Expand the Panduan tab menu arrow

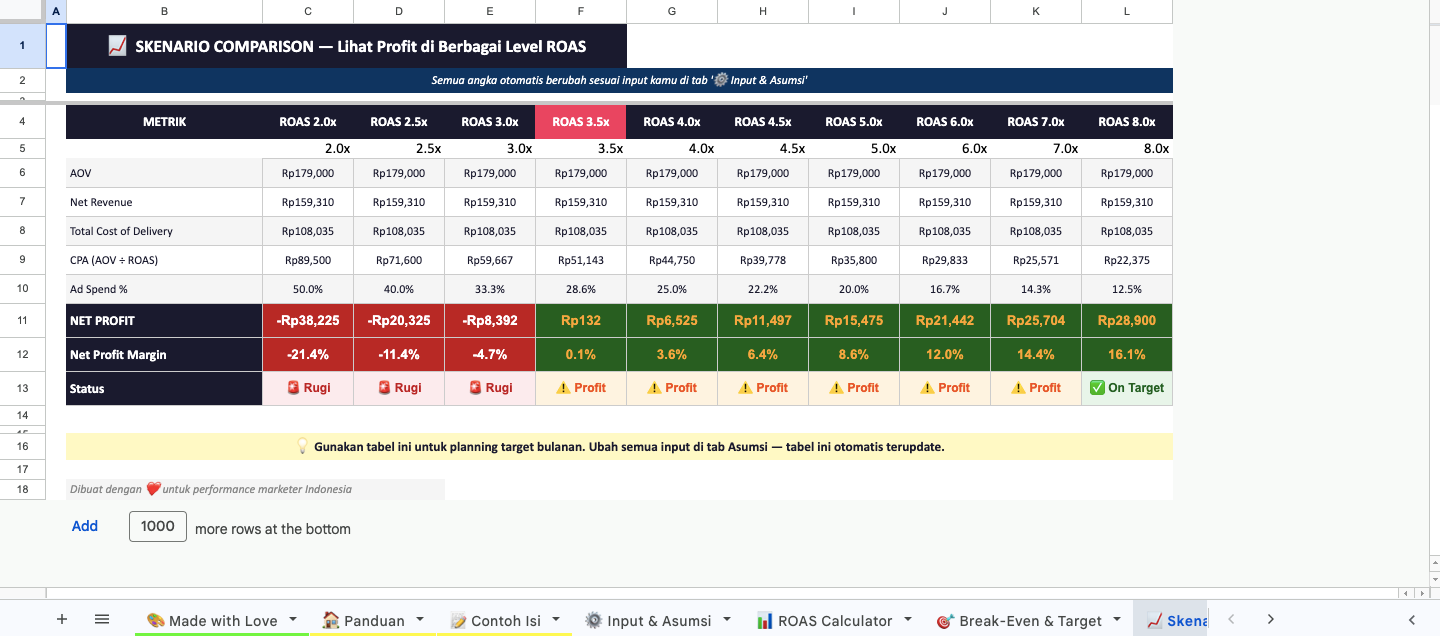(x=419, y=620)
